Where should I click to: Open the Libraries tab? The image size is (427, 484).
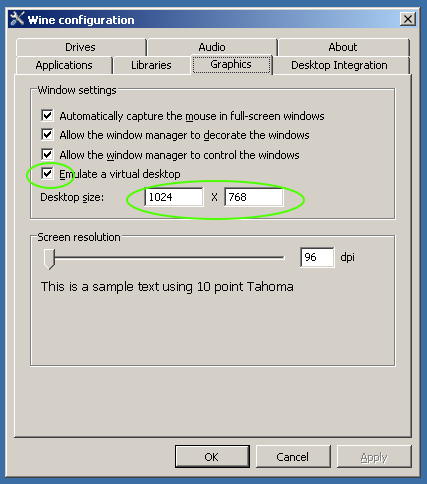151,65
